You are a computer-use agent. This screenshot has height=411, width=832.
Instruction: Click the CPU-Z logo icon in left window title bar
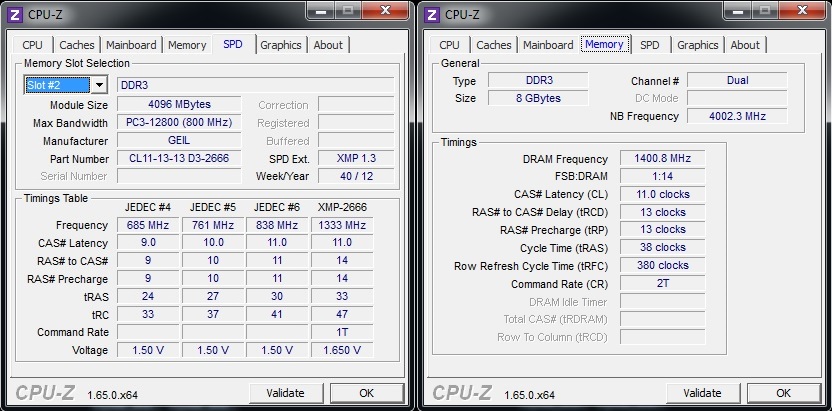[x=16, y=14]
